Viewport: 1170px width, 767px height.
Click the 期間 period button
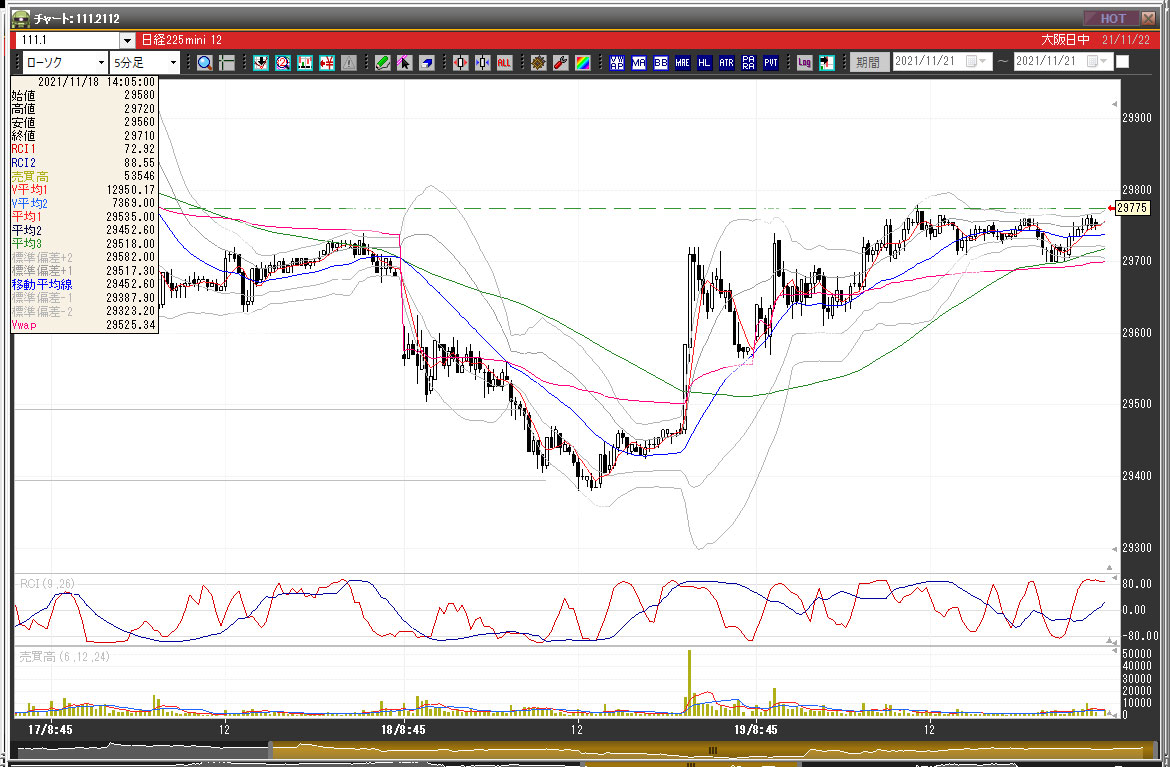pos(868,62)
